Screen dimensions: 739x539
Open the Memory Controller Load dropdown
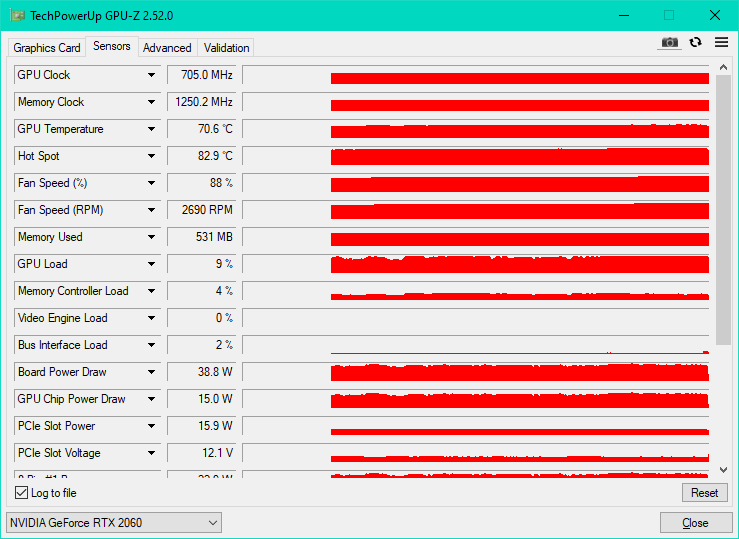151,291
